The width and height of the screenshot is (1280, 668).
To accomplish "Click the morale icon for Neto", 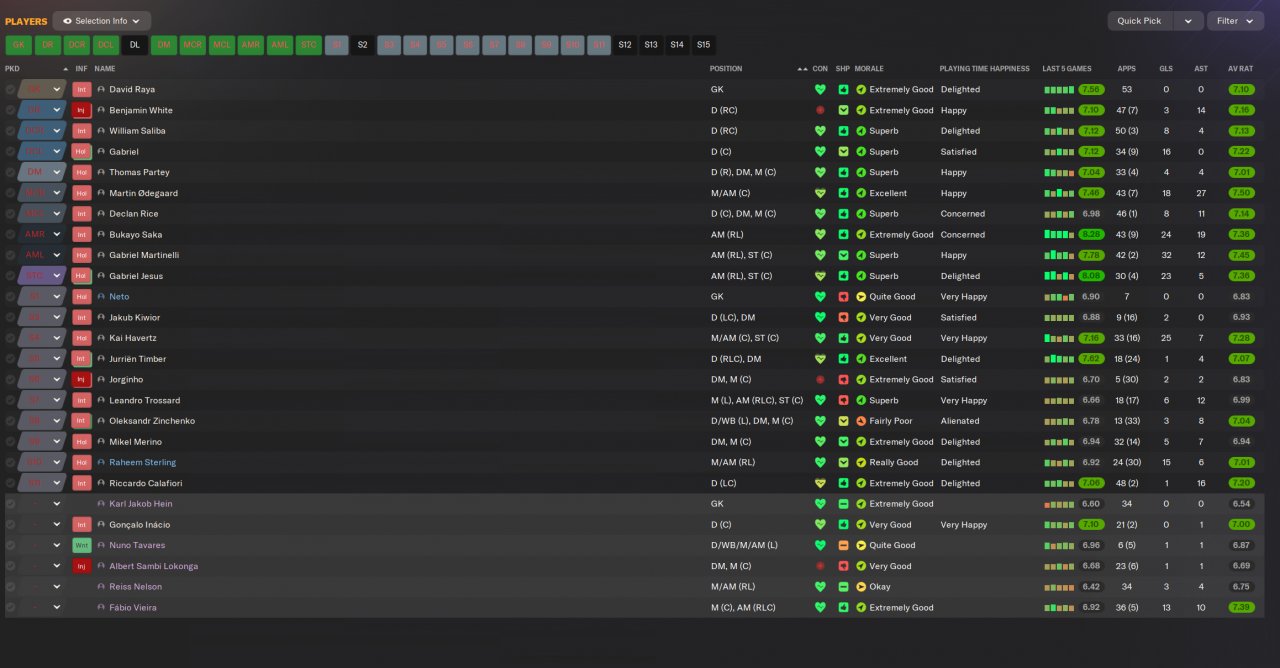I will pyautogui.click(x=861, y=296).
